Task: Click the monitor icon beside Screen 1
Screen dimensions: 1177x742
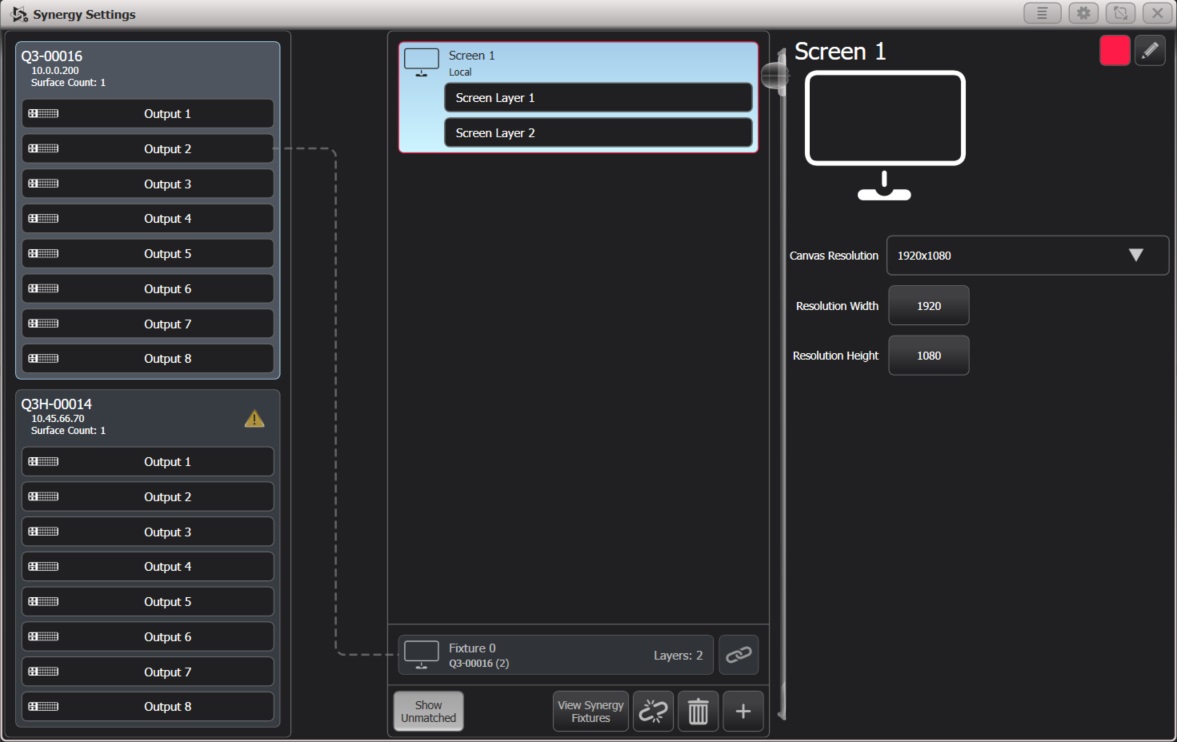Action: pos(421,61)
